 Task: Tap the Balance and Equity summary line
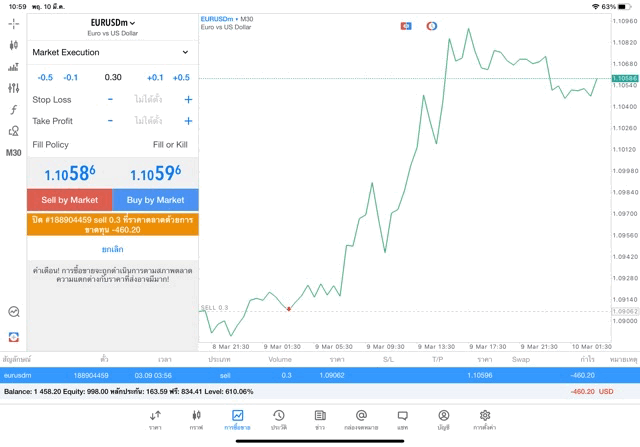129,391
